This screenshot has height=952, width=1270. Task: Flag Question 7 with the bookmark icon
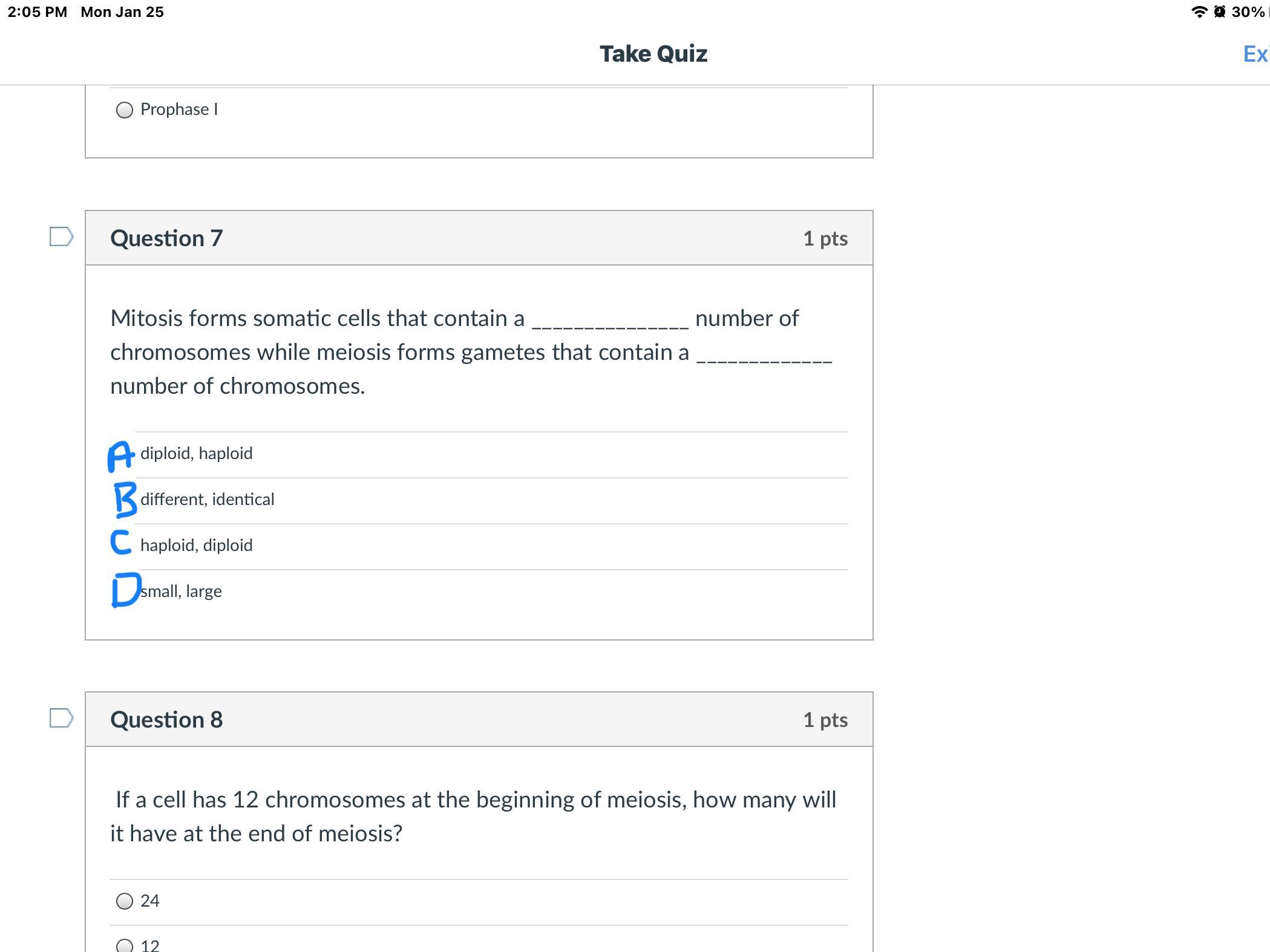[x=61, y=237]
